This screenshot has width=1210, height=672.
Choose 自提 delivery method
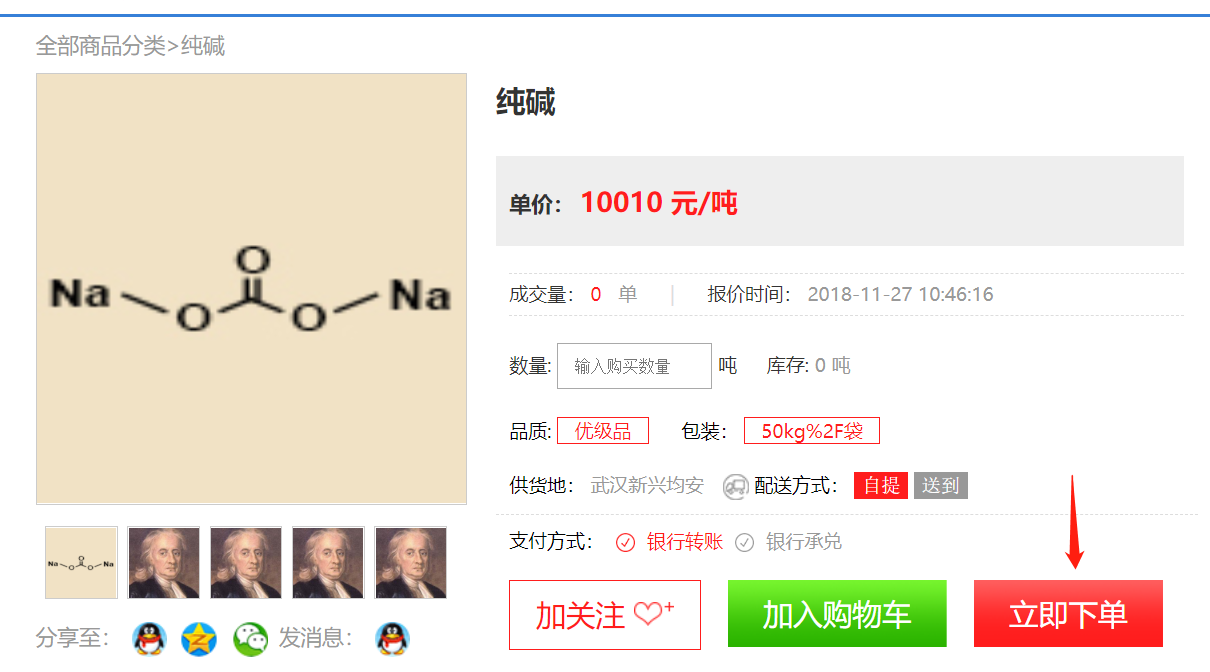pyautogui.click(x=881, y=486)
